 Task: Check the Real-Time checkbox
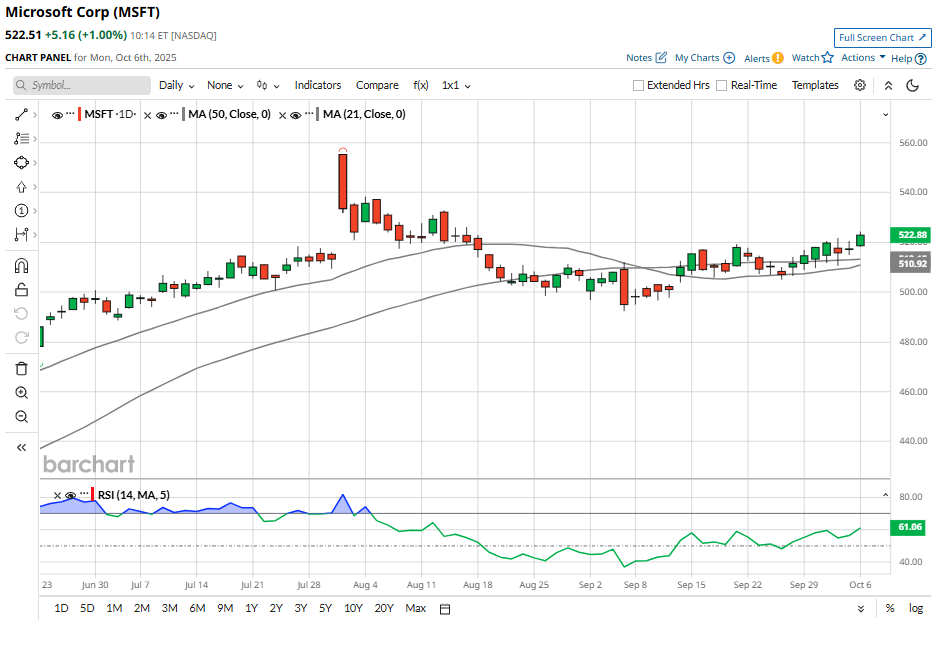click(x=722, y=86)
